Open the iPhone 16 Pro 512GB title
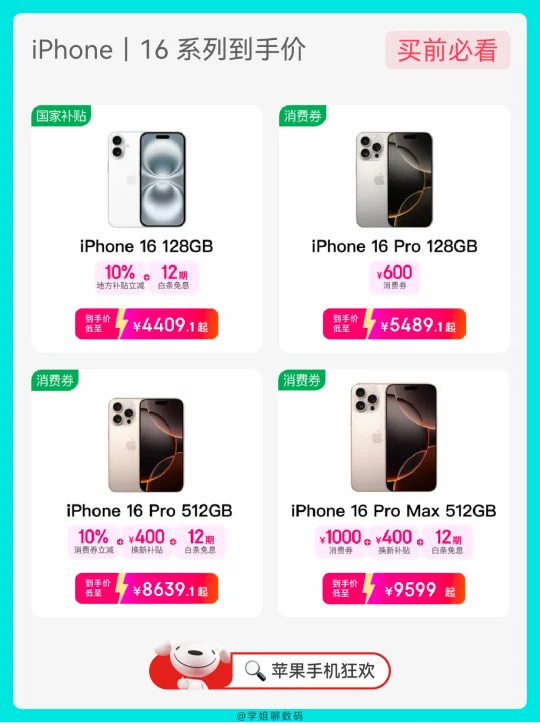 (149, 511)
